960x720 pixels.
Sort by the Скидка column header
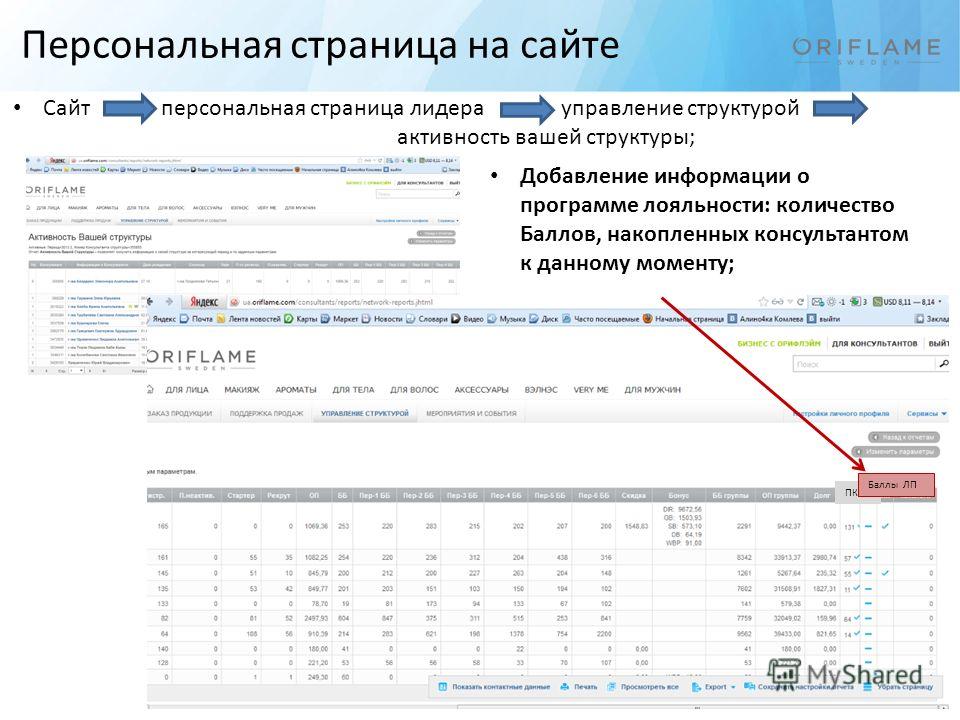click(x=634, y=495)
